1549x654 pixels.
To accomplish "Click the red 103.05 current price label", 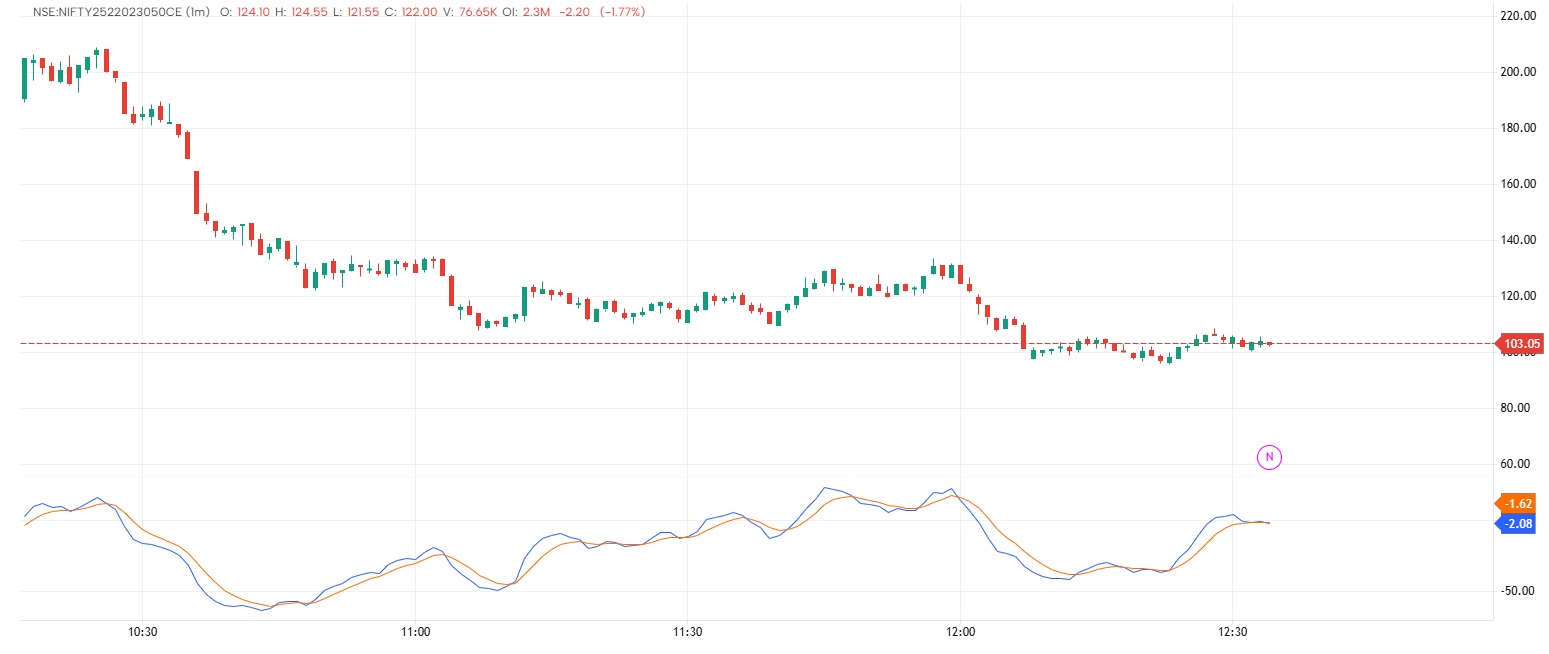I will click(1520, 343).
